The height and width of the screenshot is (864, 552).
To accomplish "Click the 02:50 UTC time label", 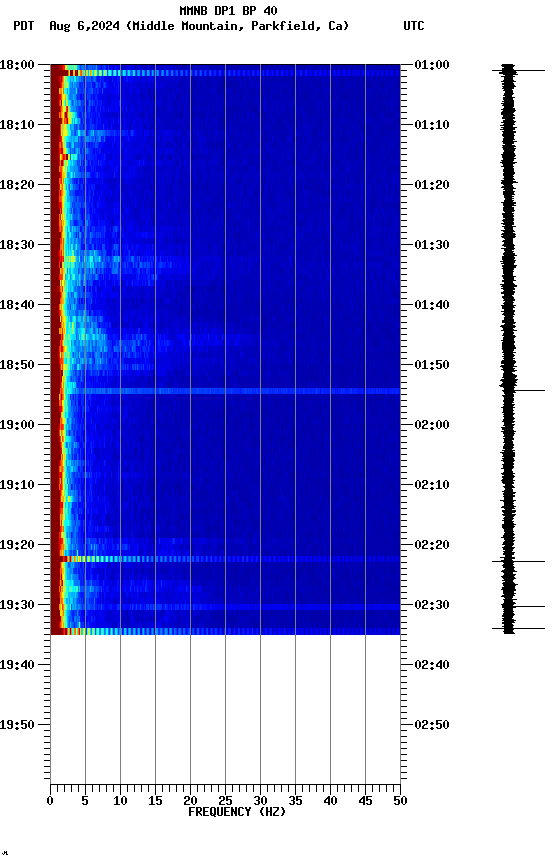I will pyautogui.click(x=432, y=725).
